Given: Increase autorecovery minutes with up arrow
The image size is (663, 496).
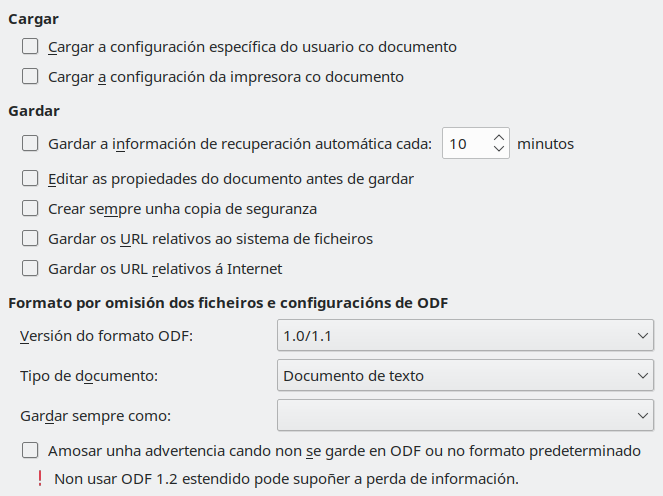Looking at the screenshot, I should (x=499, y=137).
